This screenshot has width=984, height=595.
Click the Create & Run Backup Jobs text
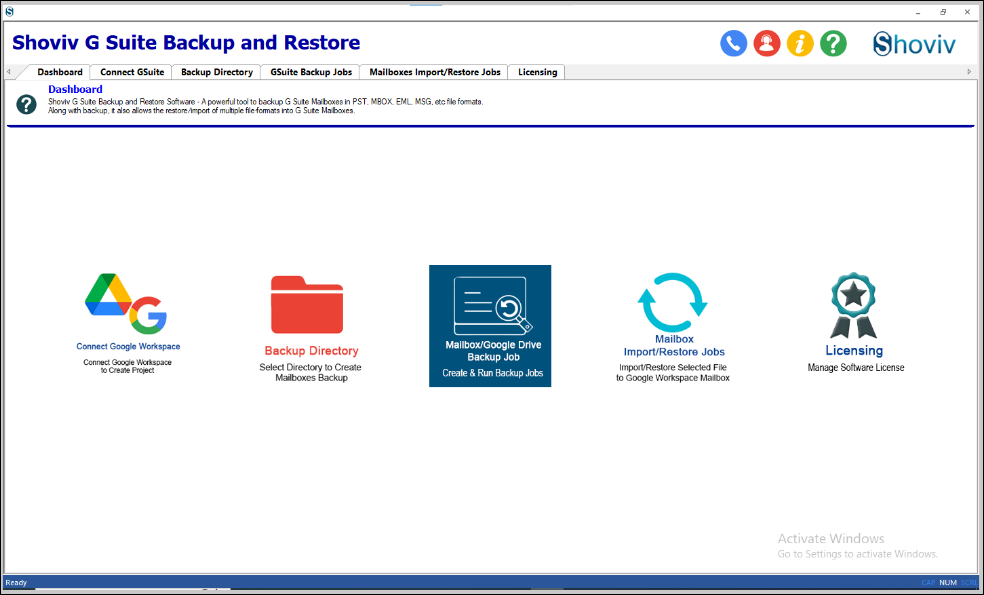[x=492, y=373]
